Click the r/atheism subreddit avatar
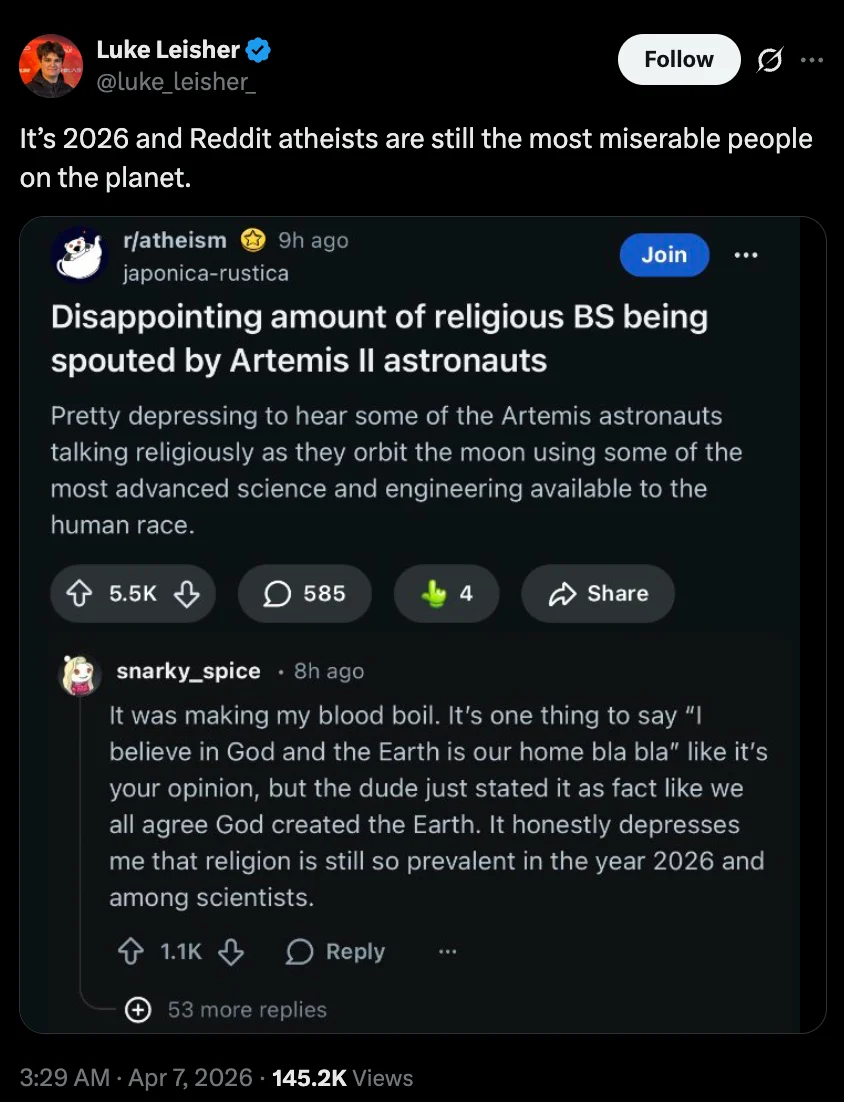Image resolution: width=844 pixels, height=1102 pixels. pyautogui.click(x=79, y=254)
